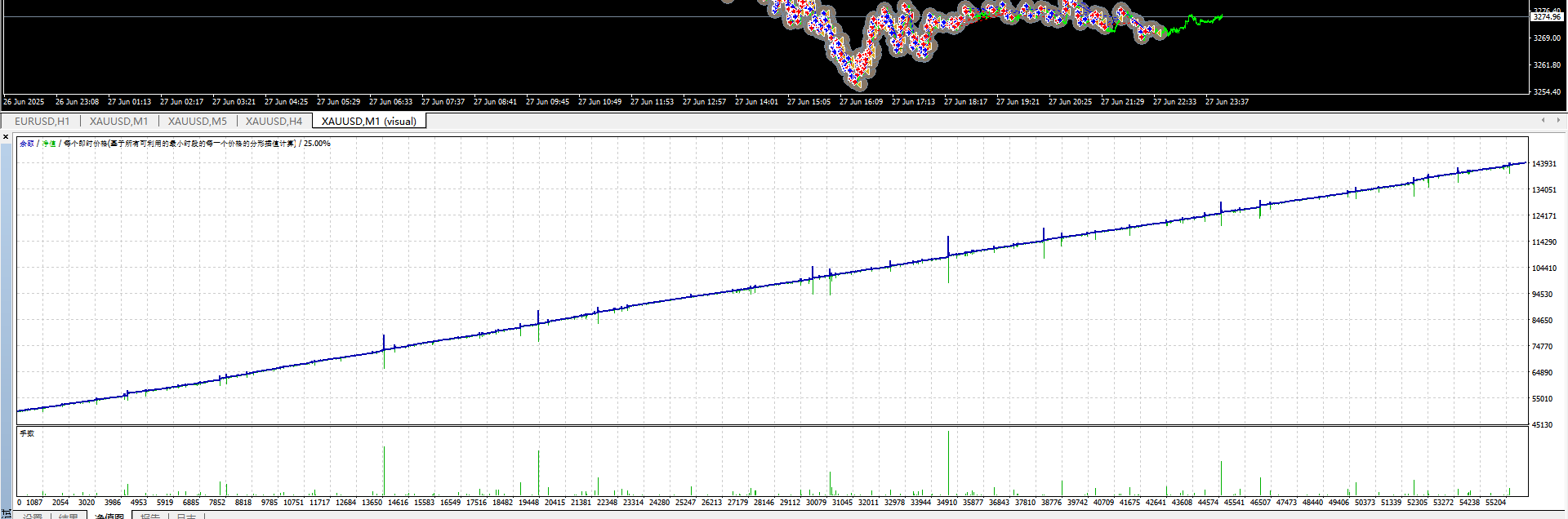
Task: Click the 24280 trade number label
Action: 659,503
